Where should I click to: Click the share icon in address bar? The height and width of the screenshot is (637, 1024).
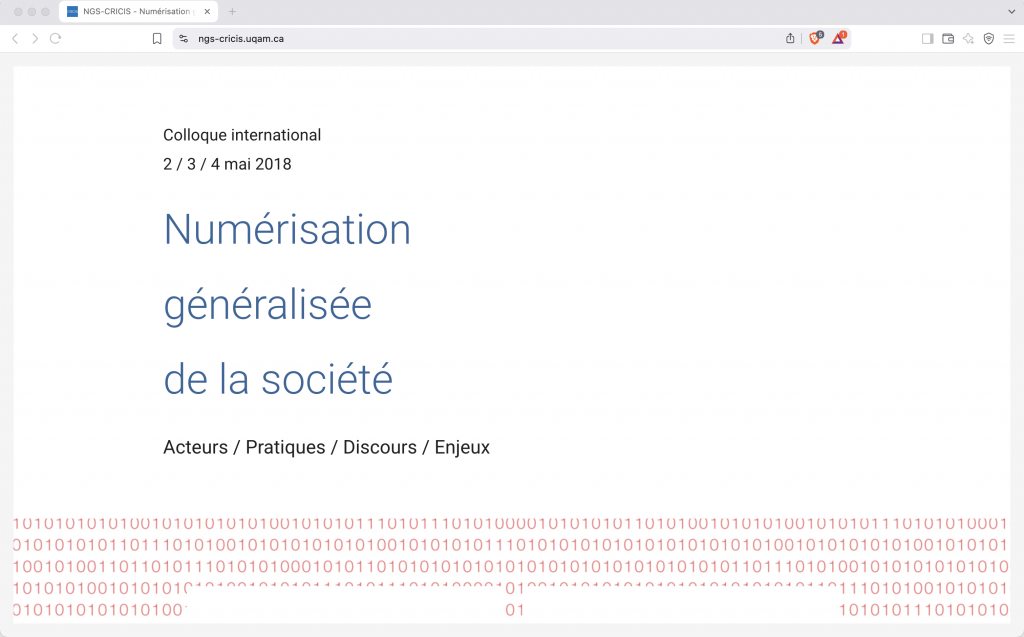tap(790, 38)
